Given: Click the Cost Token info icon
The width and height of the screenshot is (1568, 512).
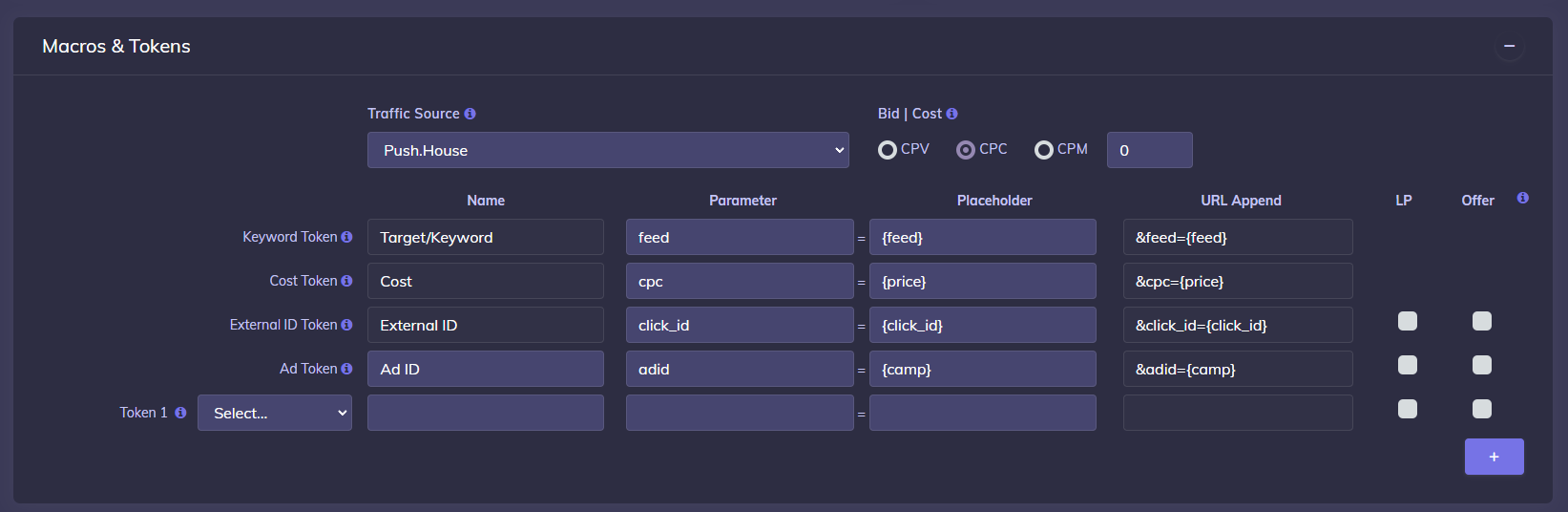Looking at the screenshot, I should pyautogui.click(x=346, y=281).
